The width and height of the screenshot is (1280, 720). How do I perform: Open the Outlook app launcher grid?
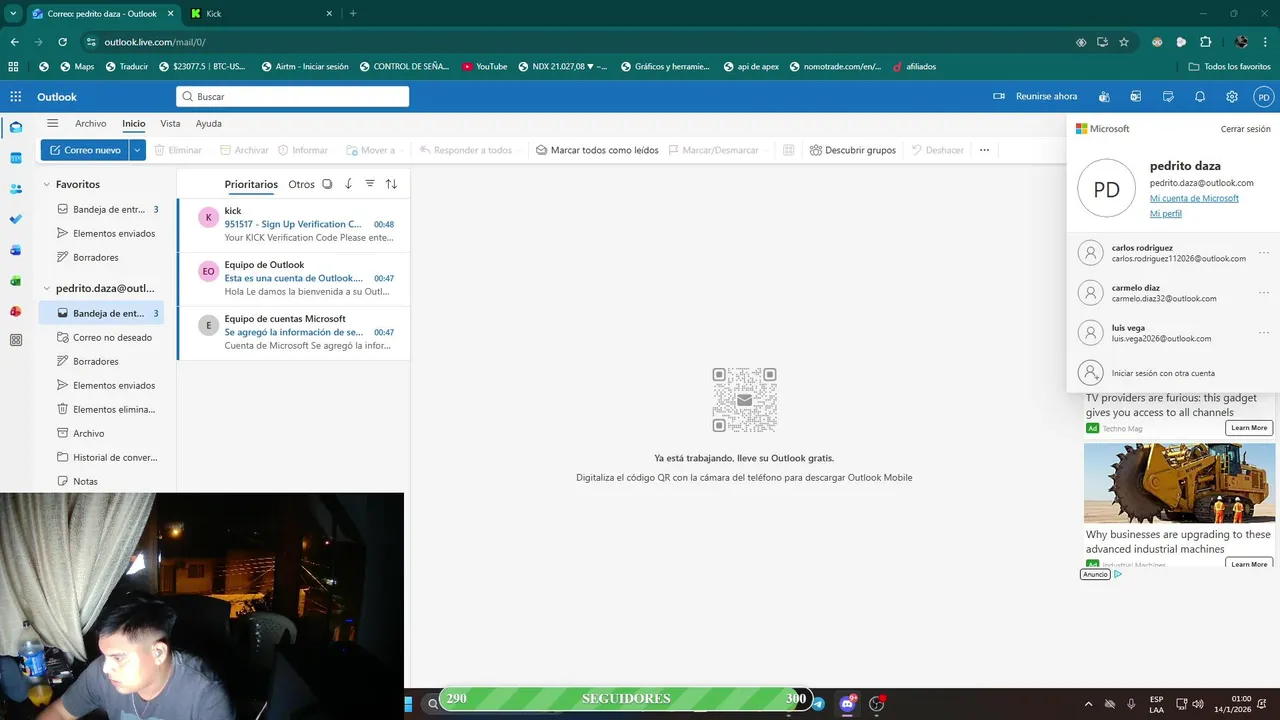[x=15, y=97]
